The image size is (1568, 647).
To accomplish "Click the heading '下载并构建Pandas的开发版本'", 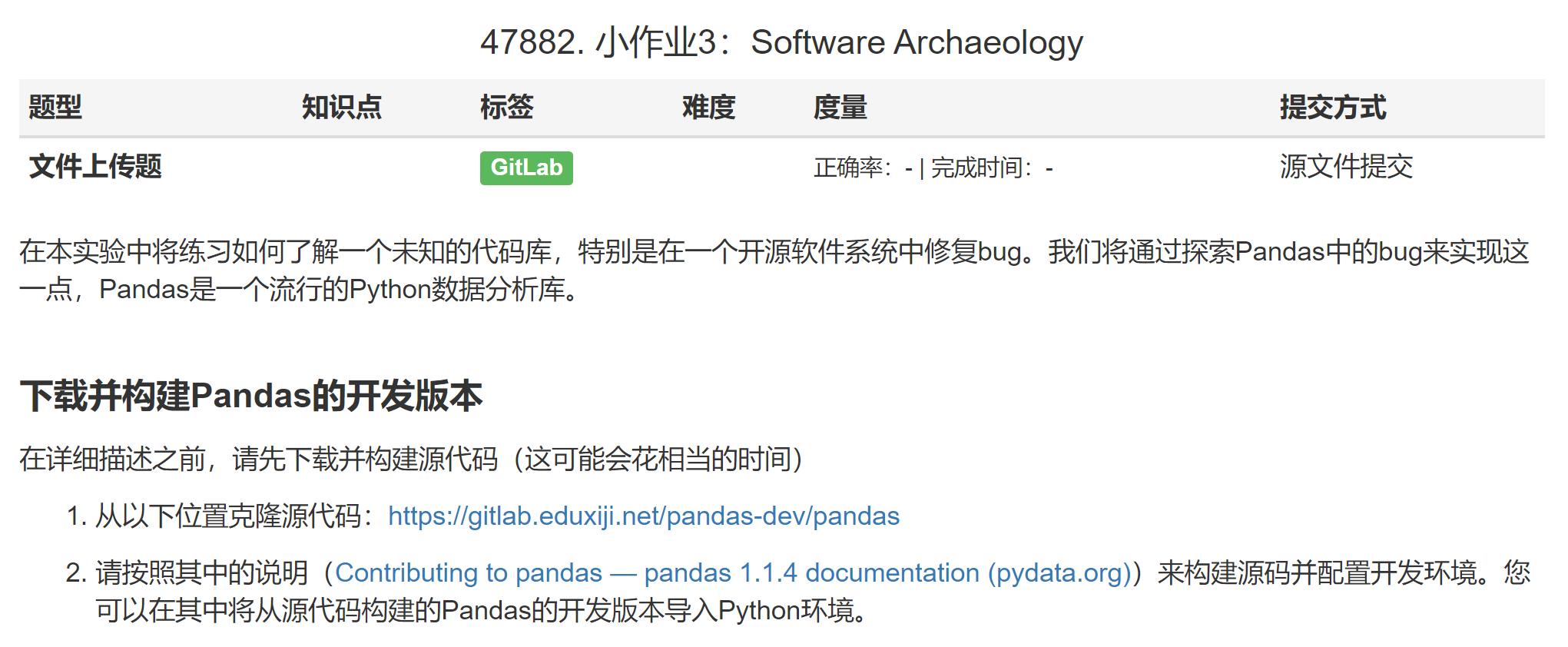I will [251, 396].
